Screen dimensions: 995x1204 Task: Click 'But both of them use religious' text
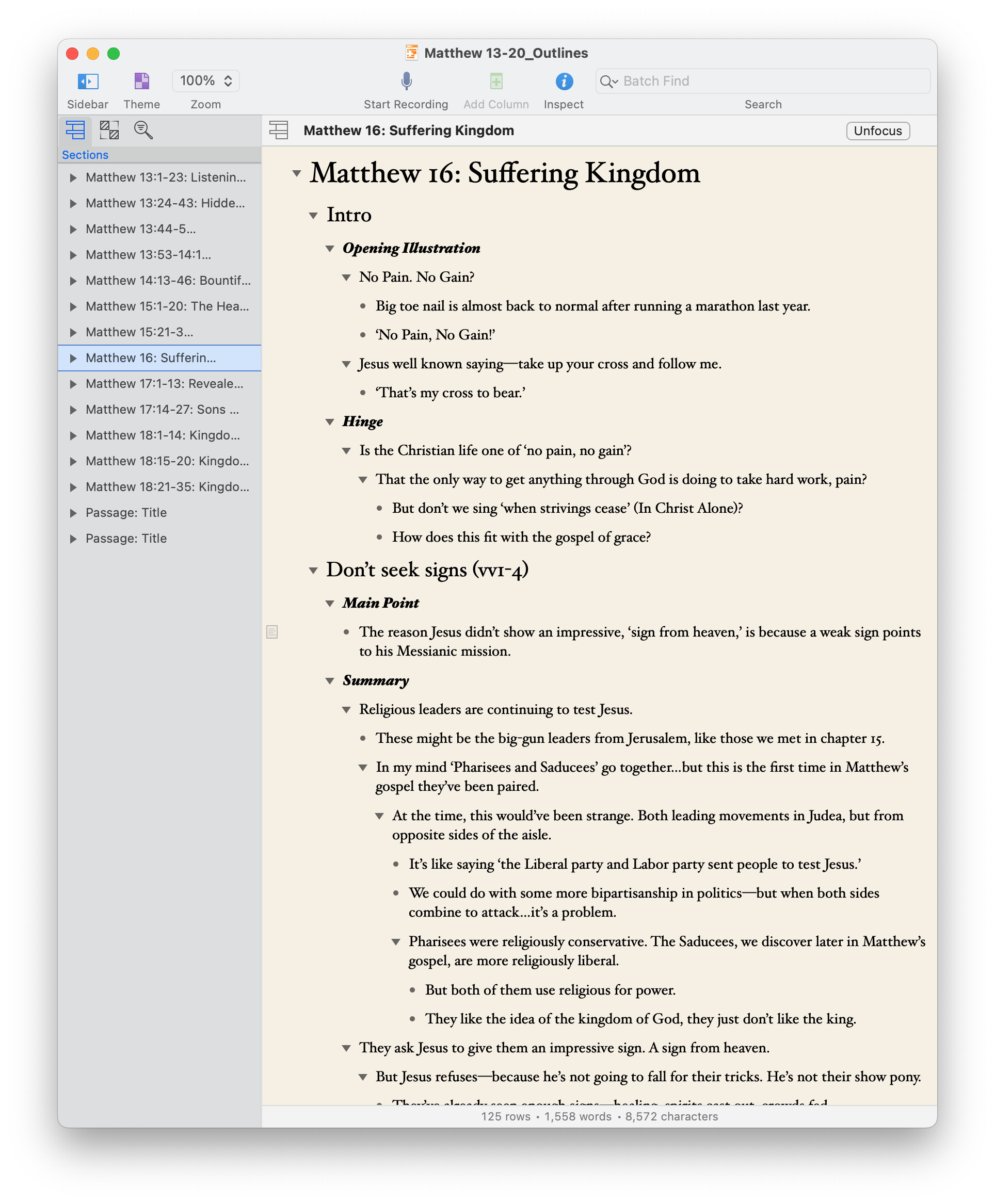point(550,990)
